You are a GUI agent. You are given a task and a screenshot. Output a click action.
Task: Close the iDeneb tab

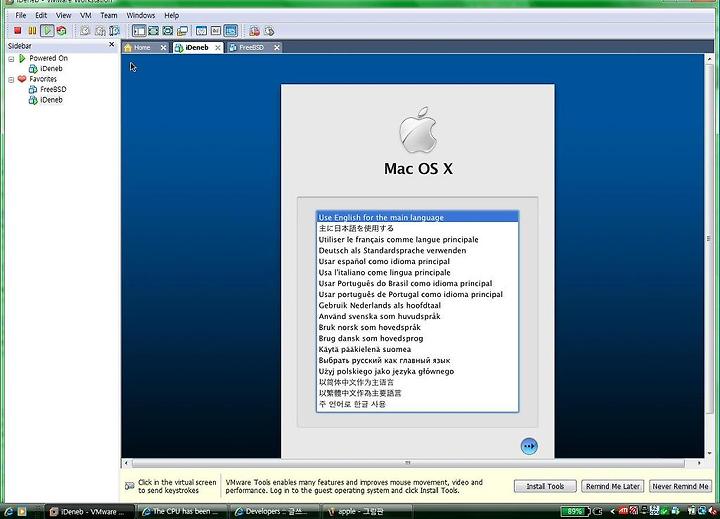(218, 47)
